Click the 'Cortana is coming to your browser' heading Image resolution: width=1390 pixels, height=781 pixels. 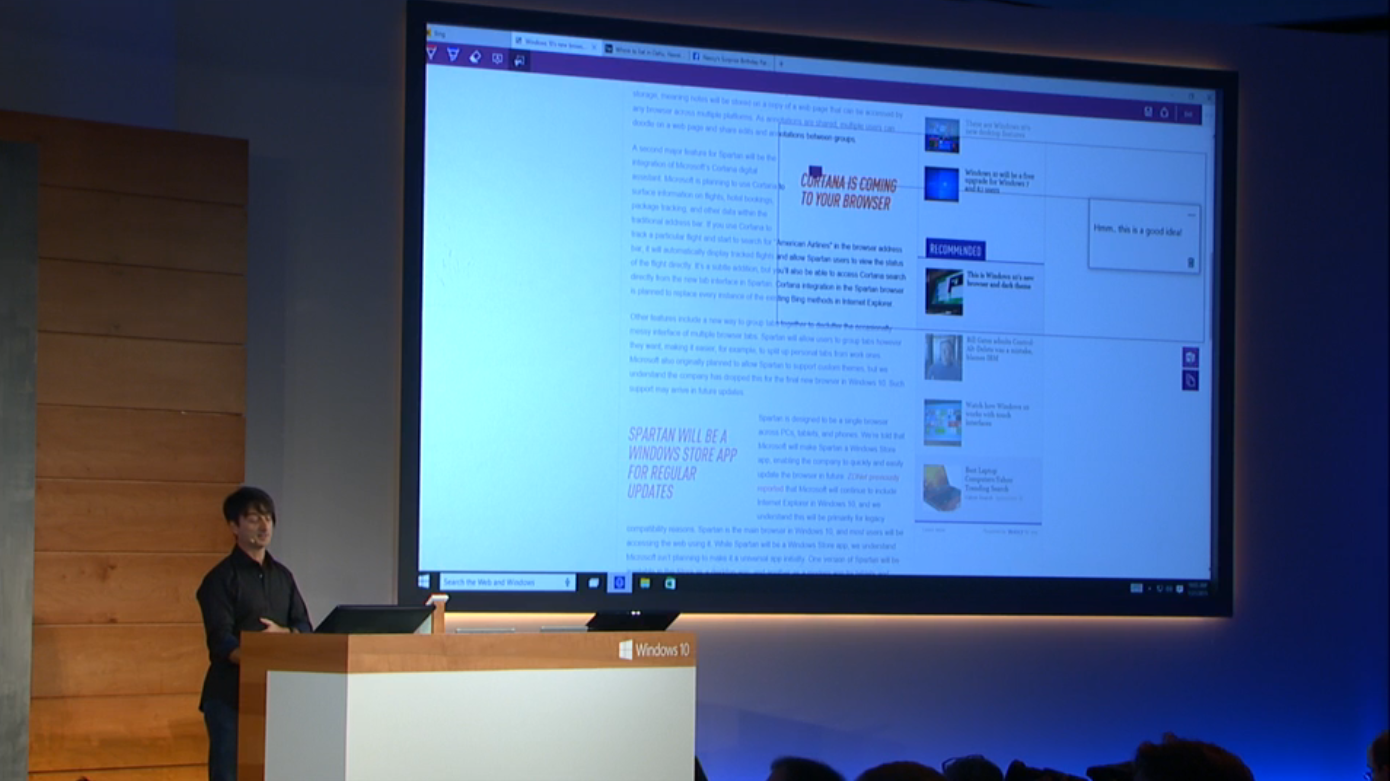tap(848, 193)
